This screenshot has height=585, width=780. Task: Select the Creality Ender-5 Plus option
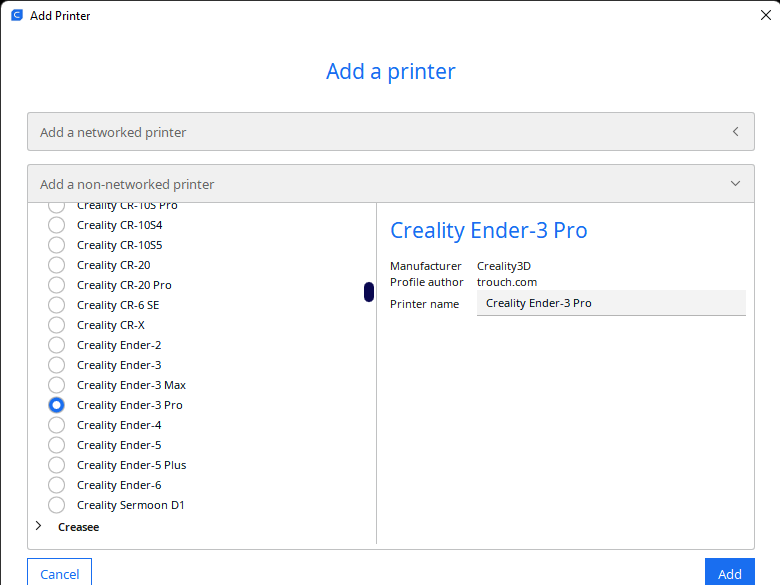point(57,465)
